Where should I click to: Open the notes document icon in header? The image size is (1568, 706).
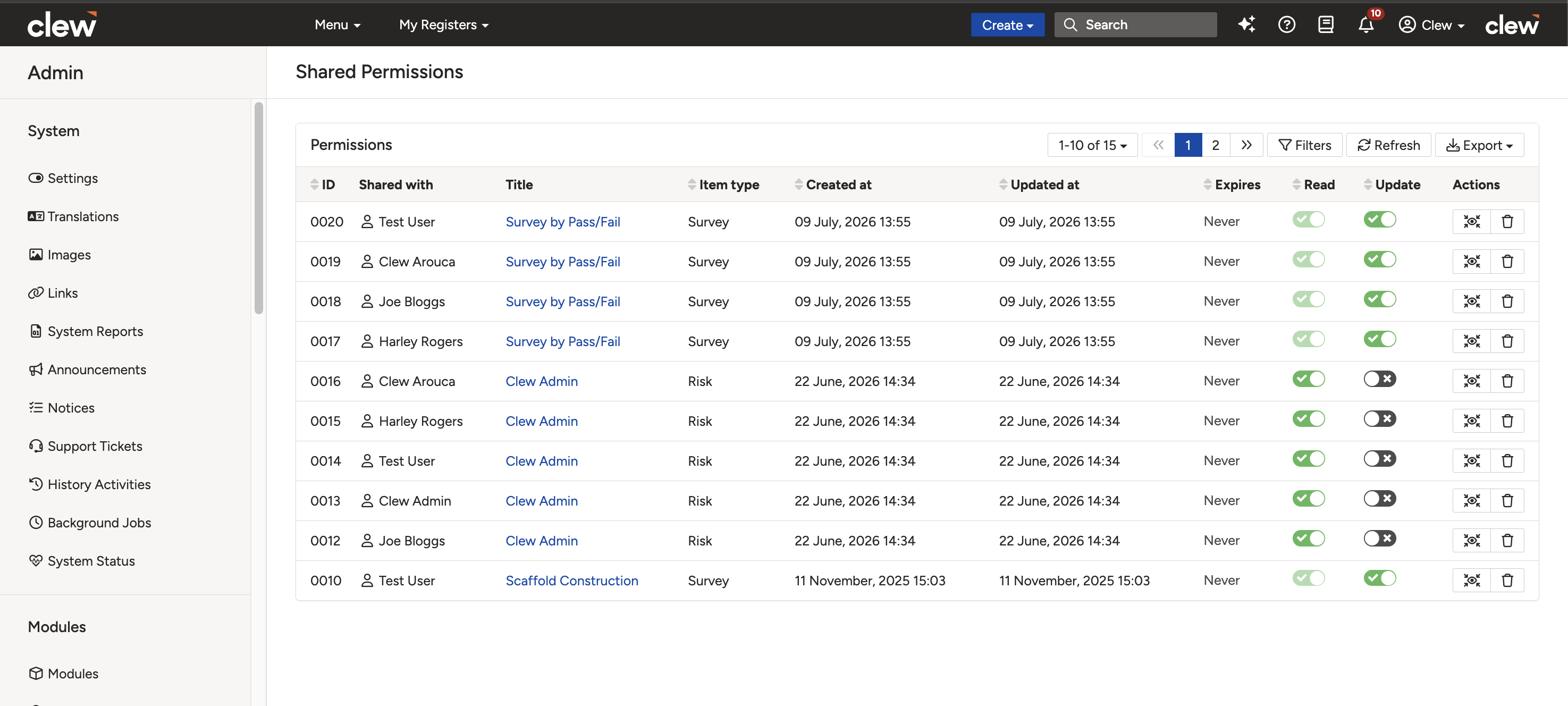coord(1326,24)
